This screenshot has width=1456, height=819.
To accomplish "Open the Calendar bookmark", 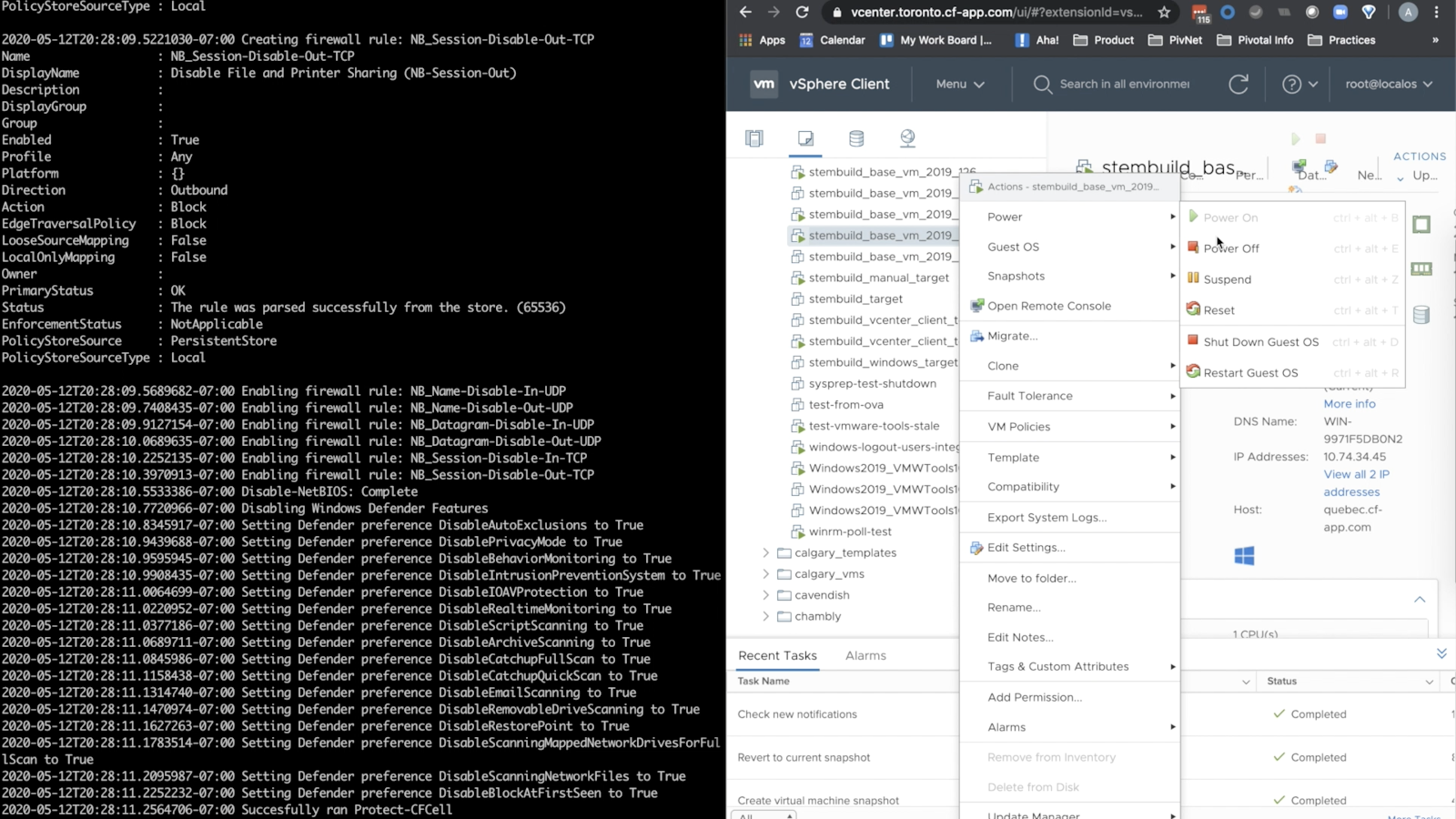I will pyautogui.click(x=832, y=40).
